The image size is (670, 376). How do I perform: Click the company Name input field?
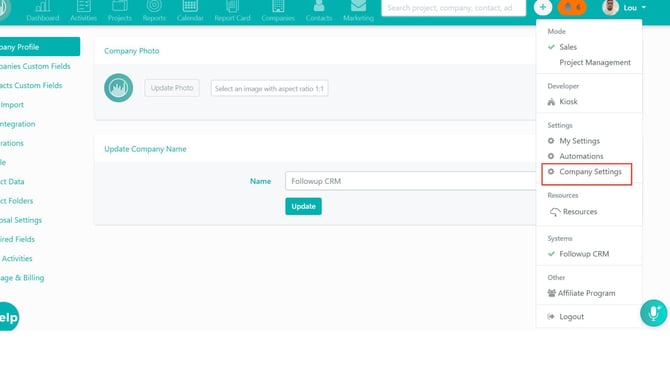(x=410, y=181)
